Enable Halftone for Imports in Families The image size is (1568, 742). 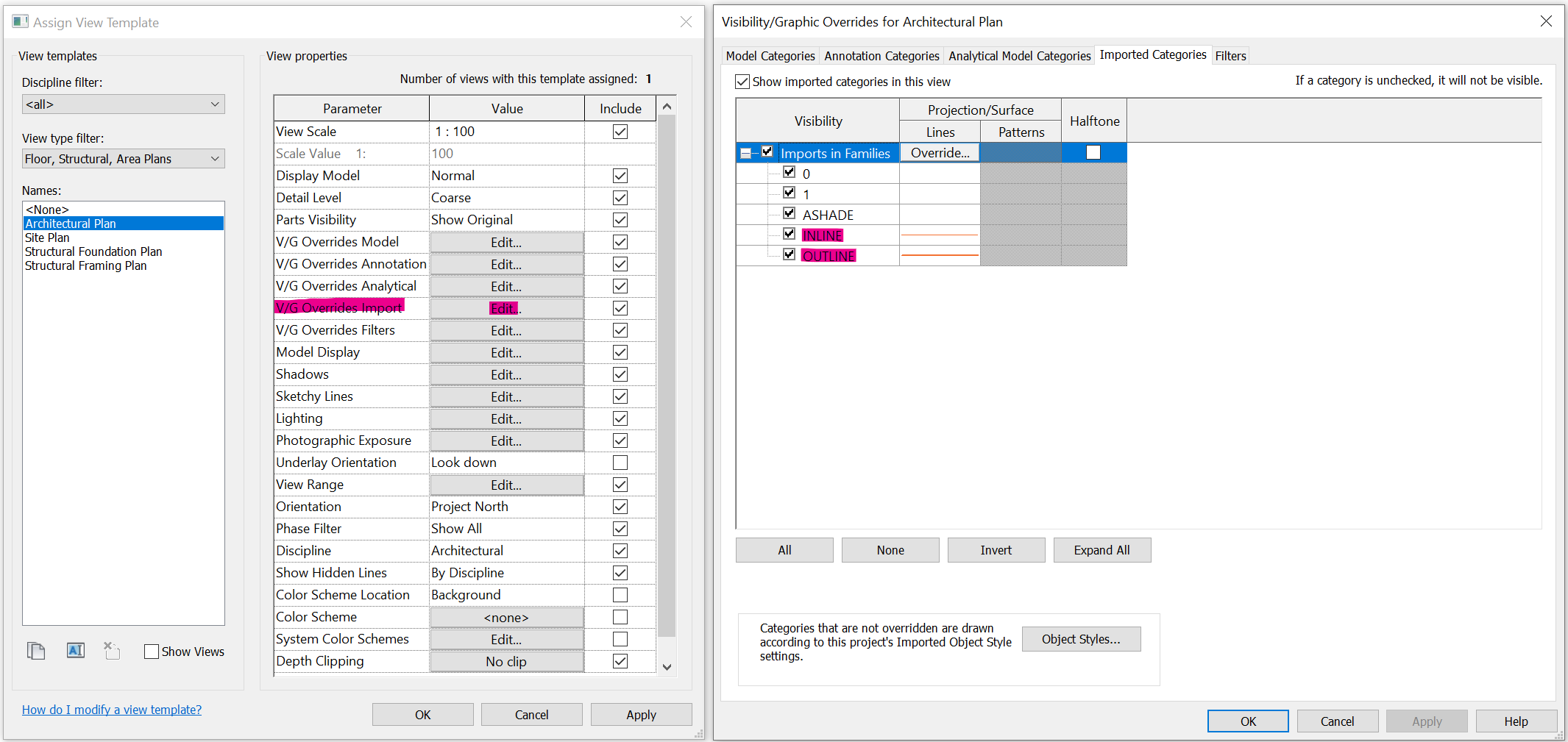[x=1093, y=152]
